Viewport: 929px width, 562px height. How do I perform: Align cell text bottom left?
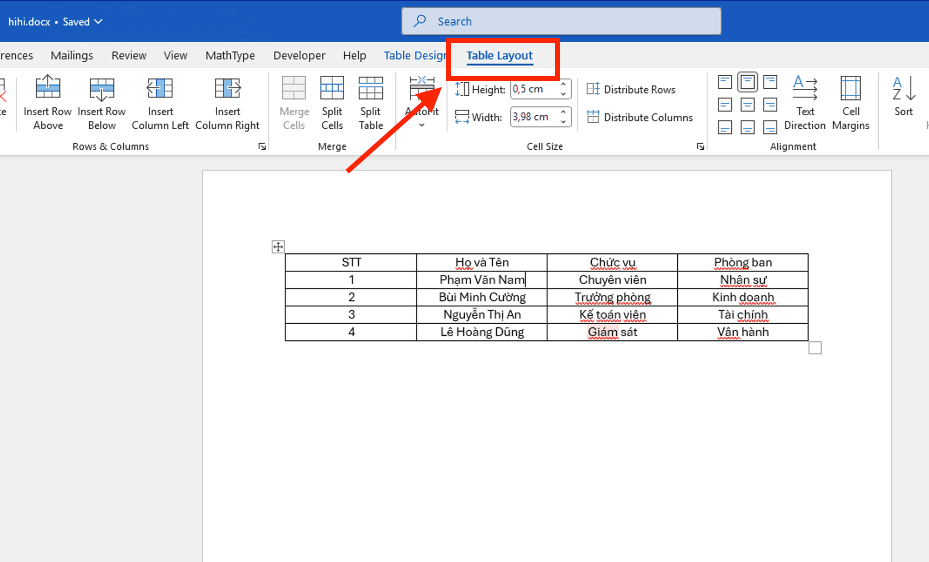pos(725,127)
